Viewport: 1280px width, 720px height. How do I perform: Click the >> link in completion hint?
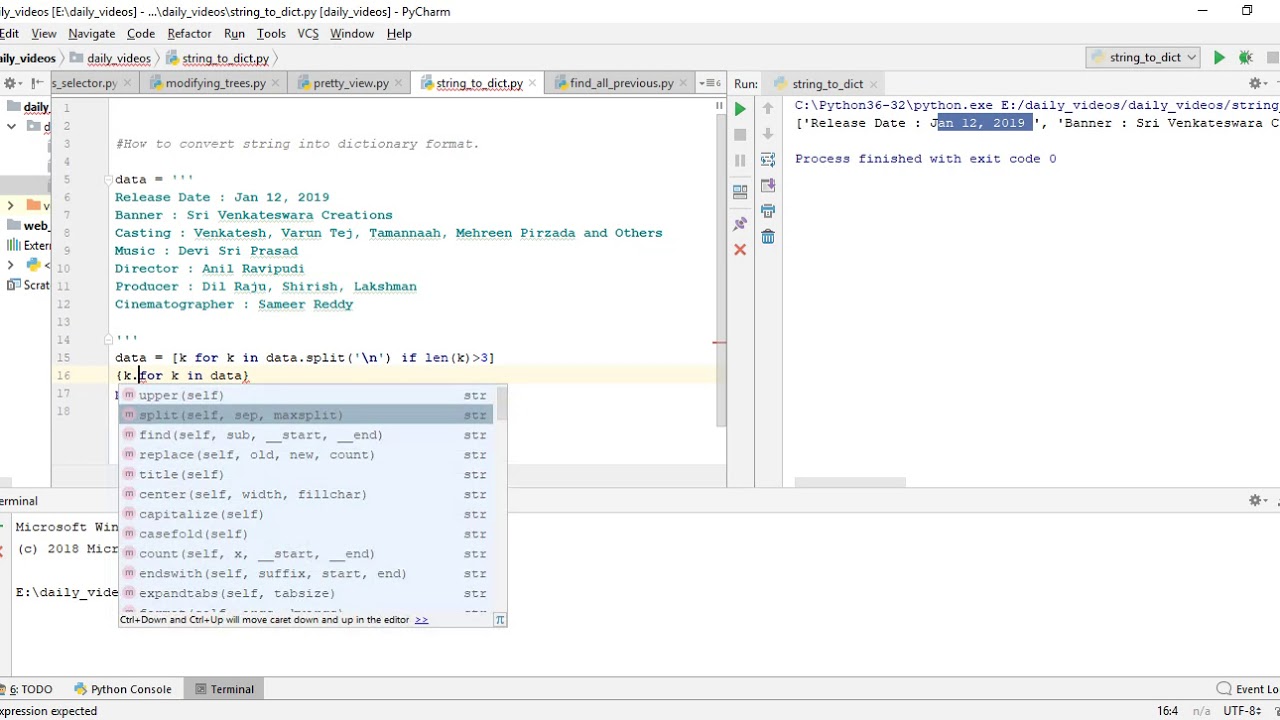coord(421,620)
